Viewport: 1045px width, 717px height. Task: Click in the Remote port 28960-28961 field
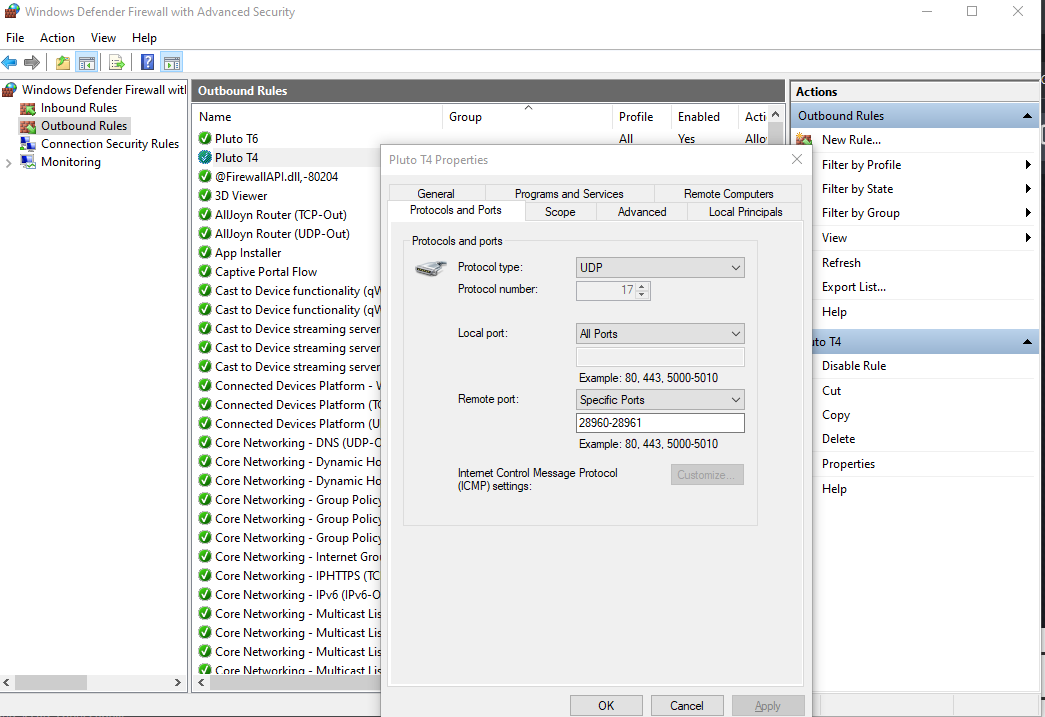(x=660, y=423)
